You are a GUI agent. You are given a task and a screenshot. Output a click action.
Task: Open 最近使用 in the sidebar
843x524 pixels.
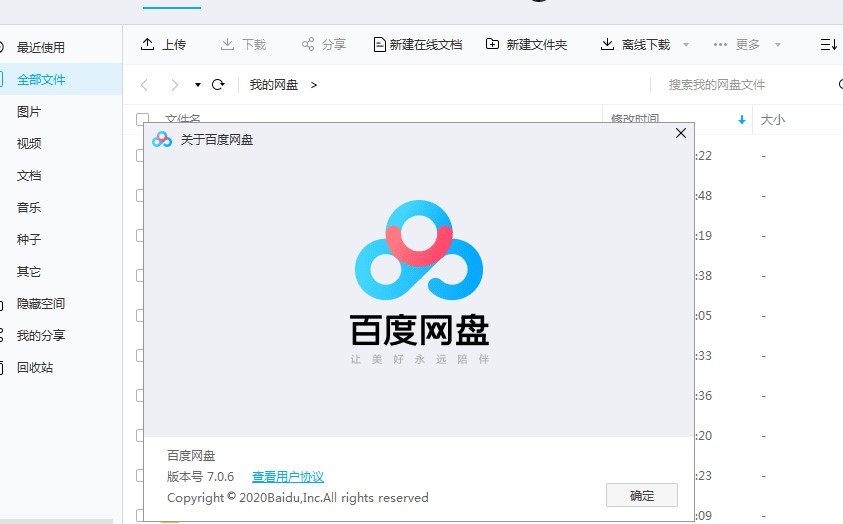click(41, 47)
